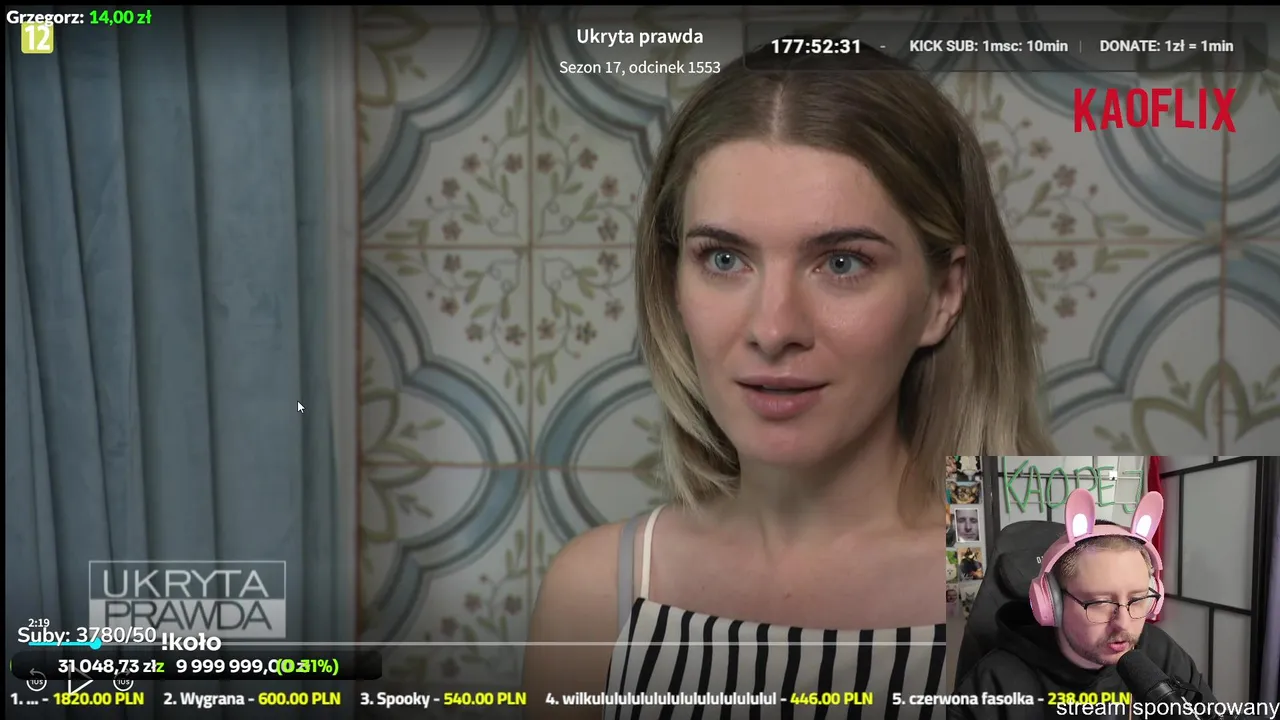Click 'Sezon 17, odcinek 1553' episode text
This screenshot has height=720, width=1280.
[640, 67]
